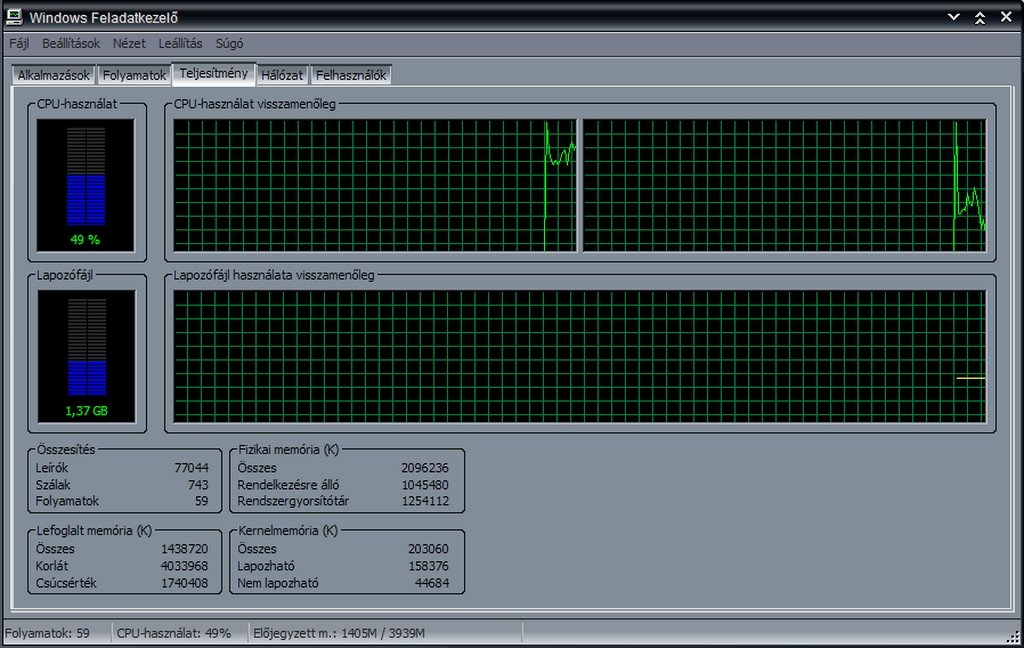
Task: Click the second CPU history graph
Action: [x=784, y=185]
